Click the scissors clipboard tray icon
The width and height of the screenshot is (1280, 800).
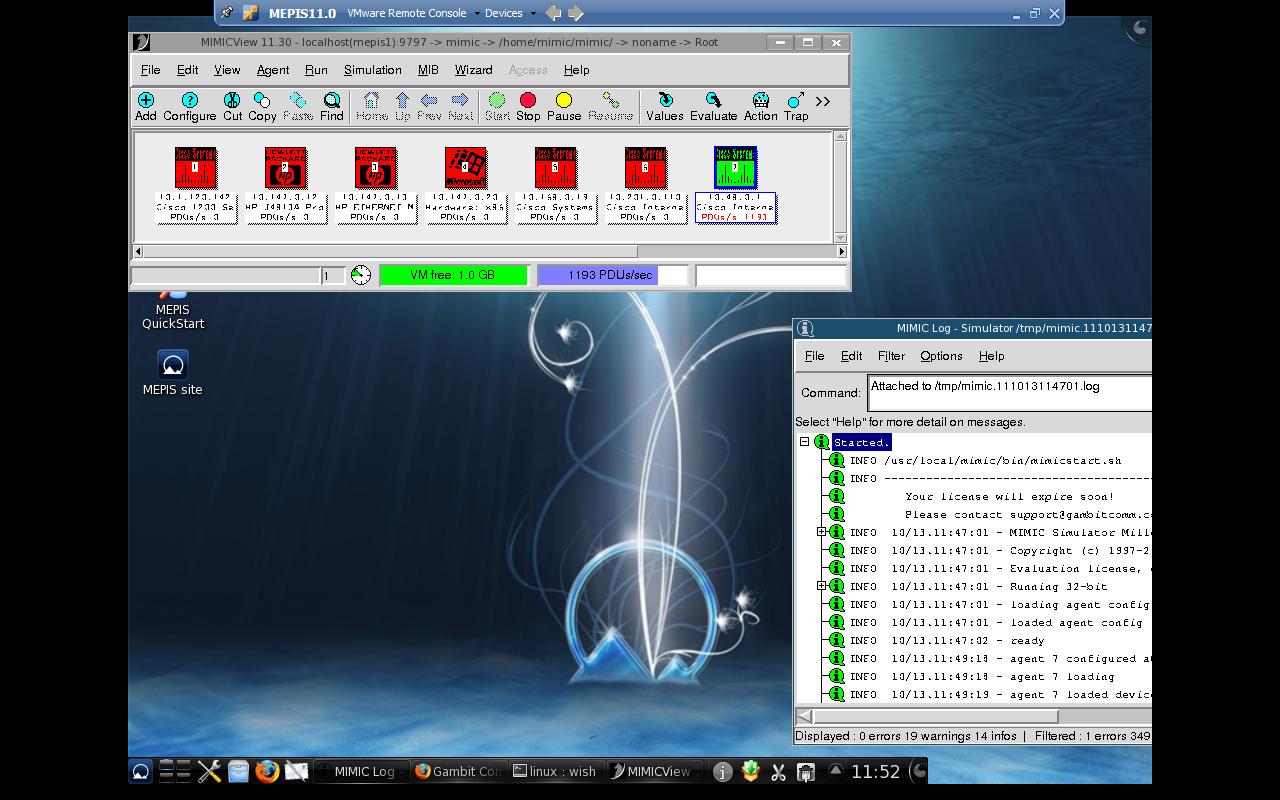(x=778, y=771)
